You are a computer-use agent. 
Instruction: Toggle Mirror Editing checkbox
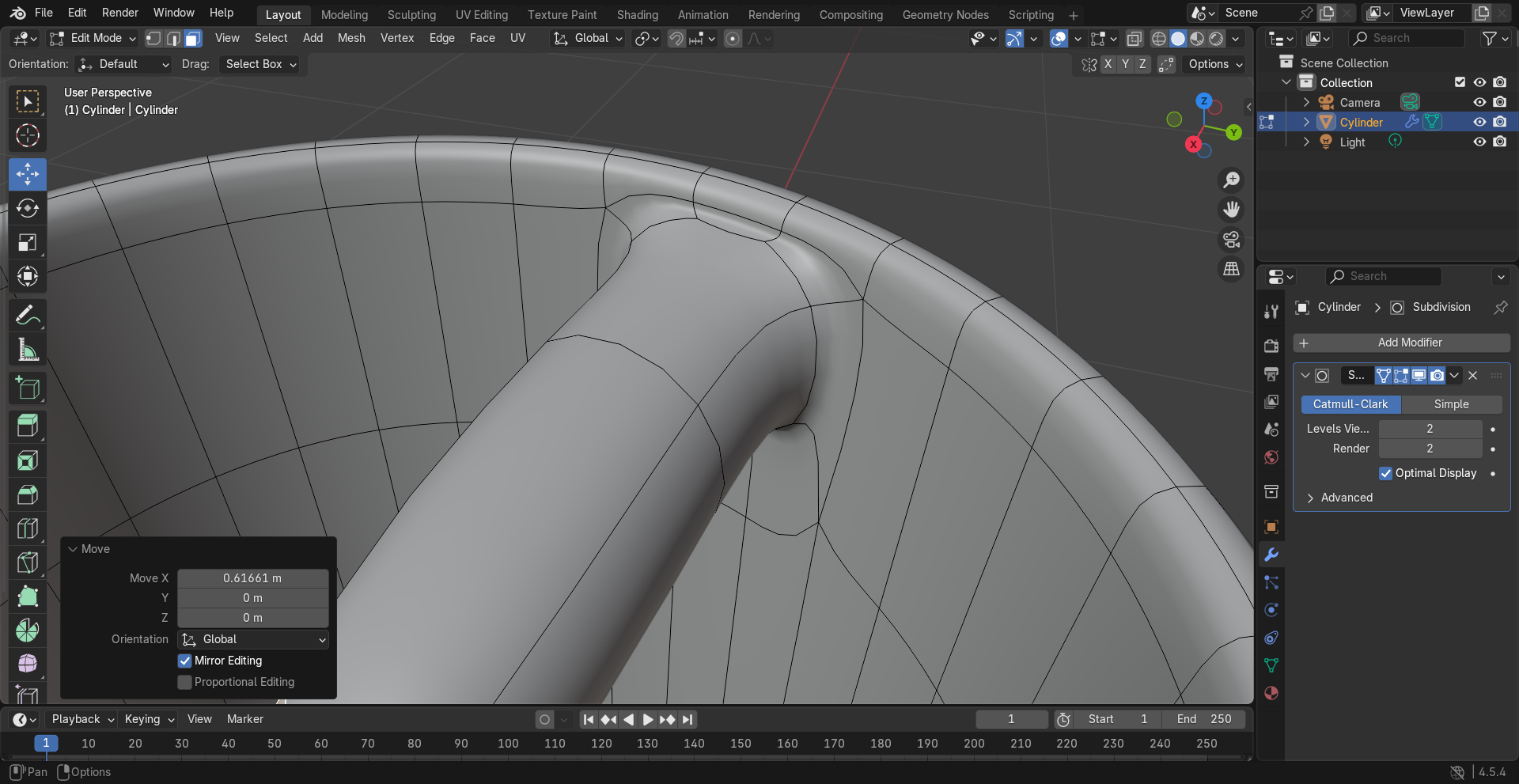[x=185, y=661]
